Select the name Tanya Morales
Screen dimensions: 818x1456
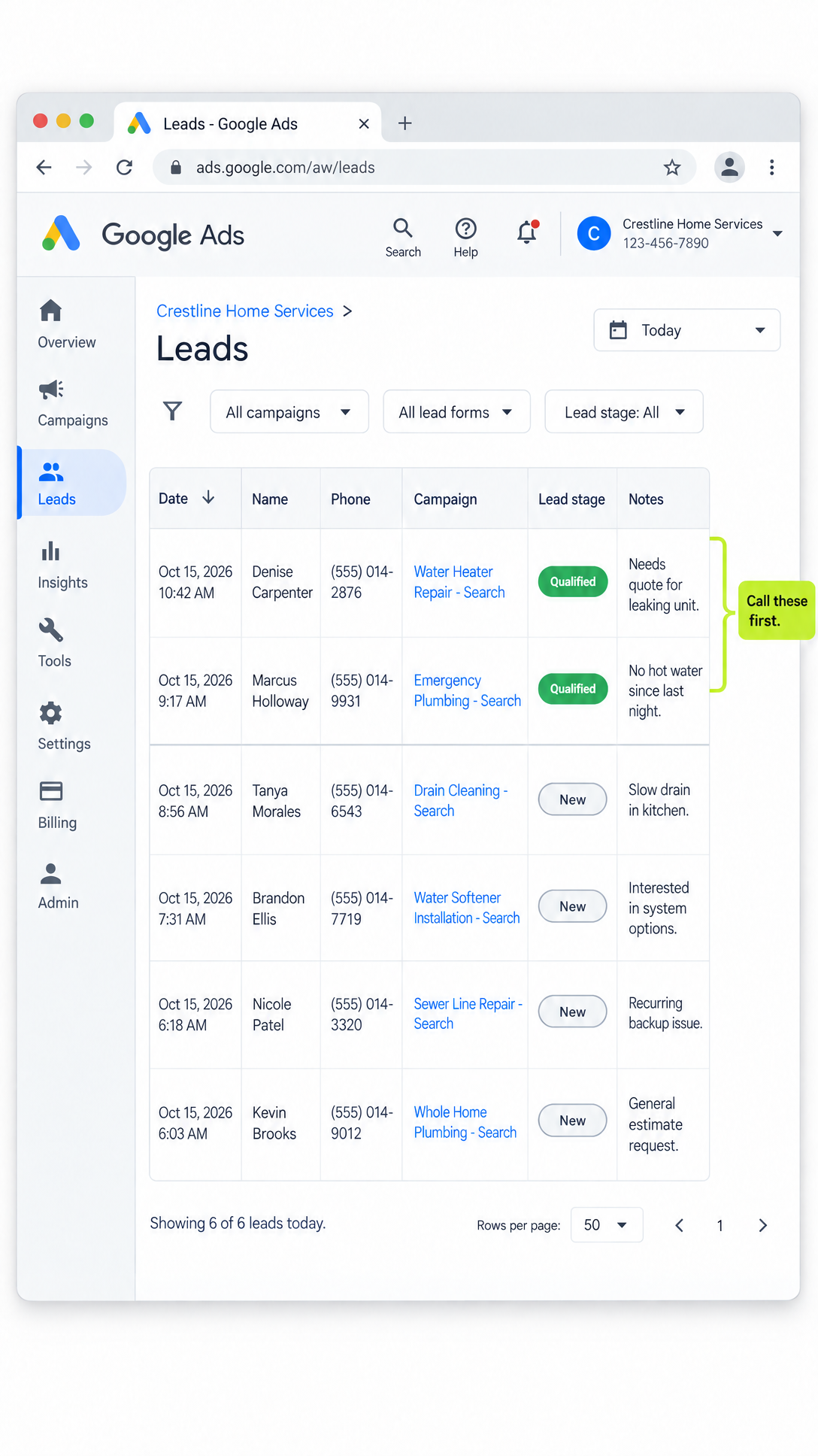(x=276, y=801)
